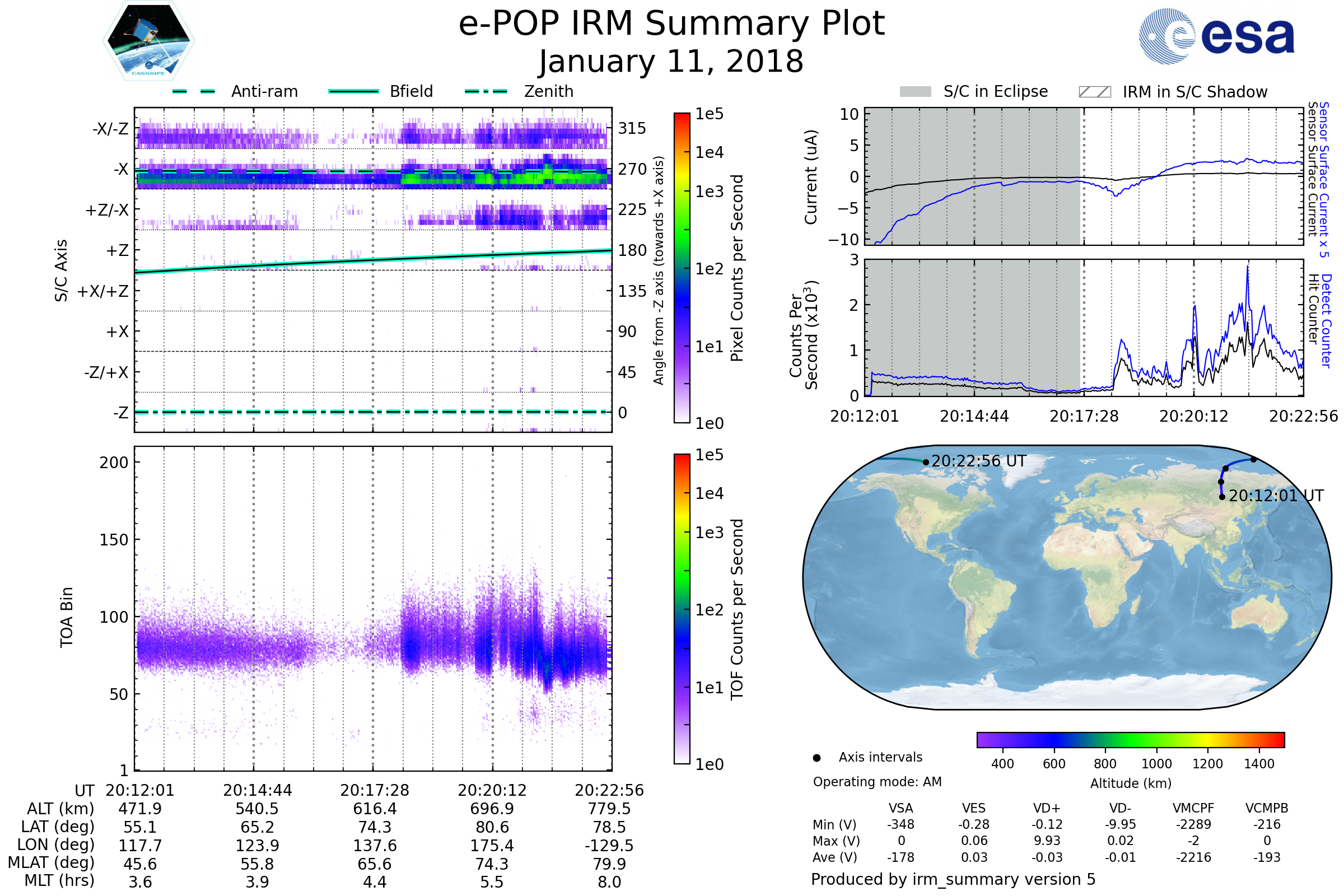1344x896 pixels.
Task: Click the Anti-ram dashed legend line
Action: [x=194, y=91]
